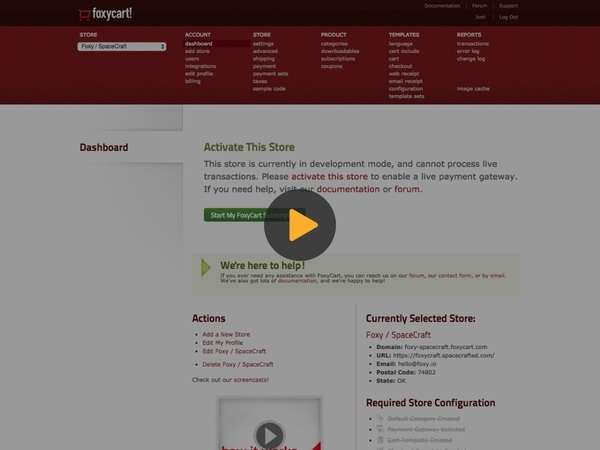Open categories under Product menu
The height and width of the screenshot is (450, 600).
(x=334, y=44)
